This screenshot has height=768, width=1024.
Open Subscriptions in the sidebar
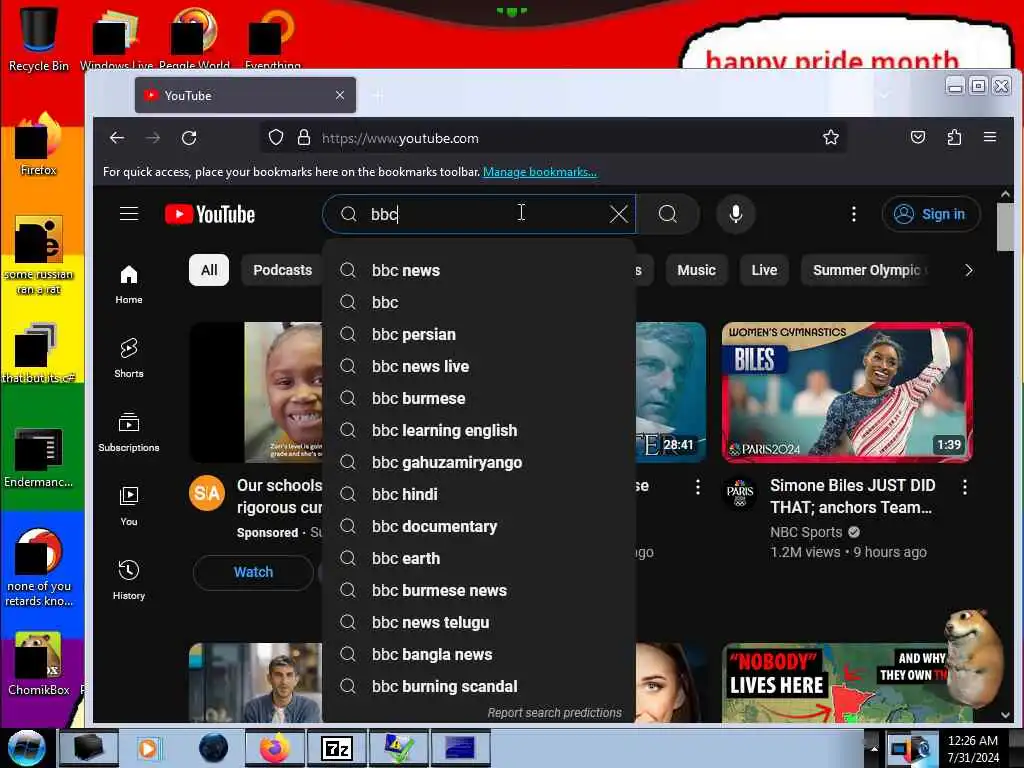[129, 432]
